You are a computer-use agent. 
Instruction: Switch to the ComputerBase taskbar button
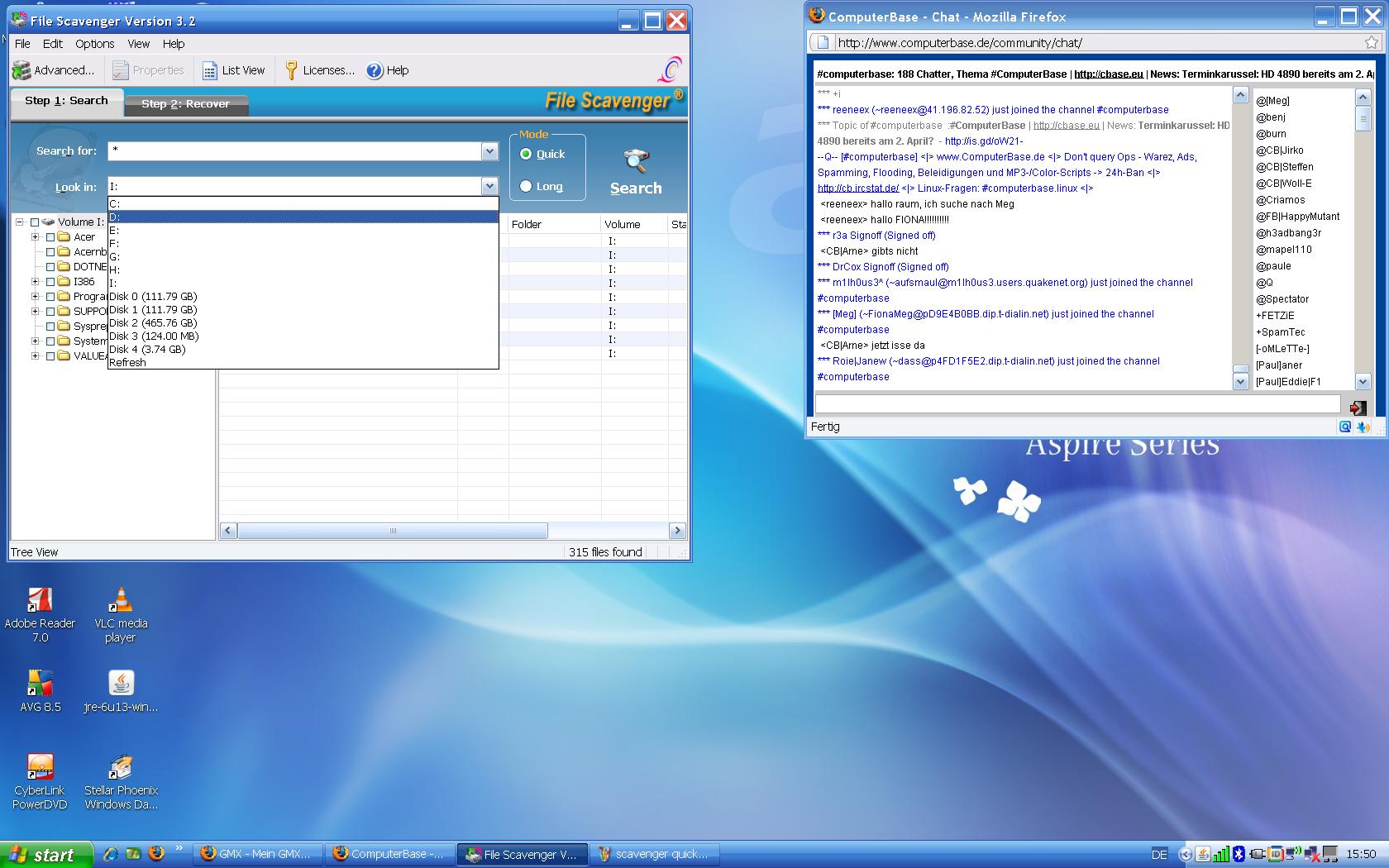coord(390,854)
